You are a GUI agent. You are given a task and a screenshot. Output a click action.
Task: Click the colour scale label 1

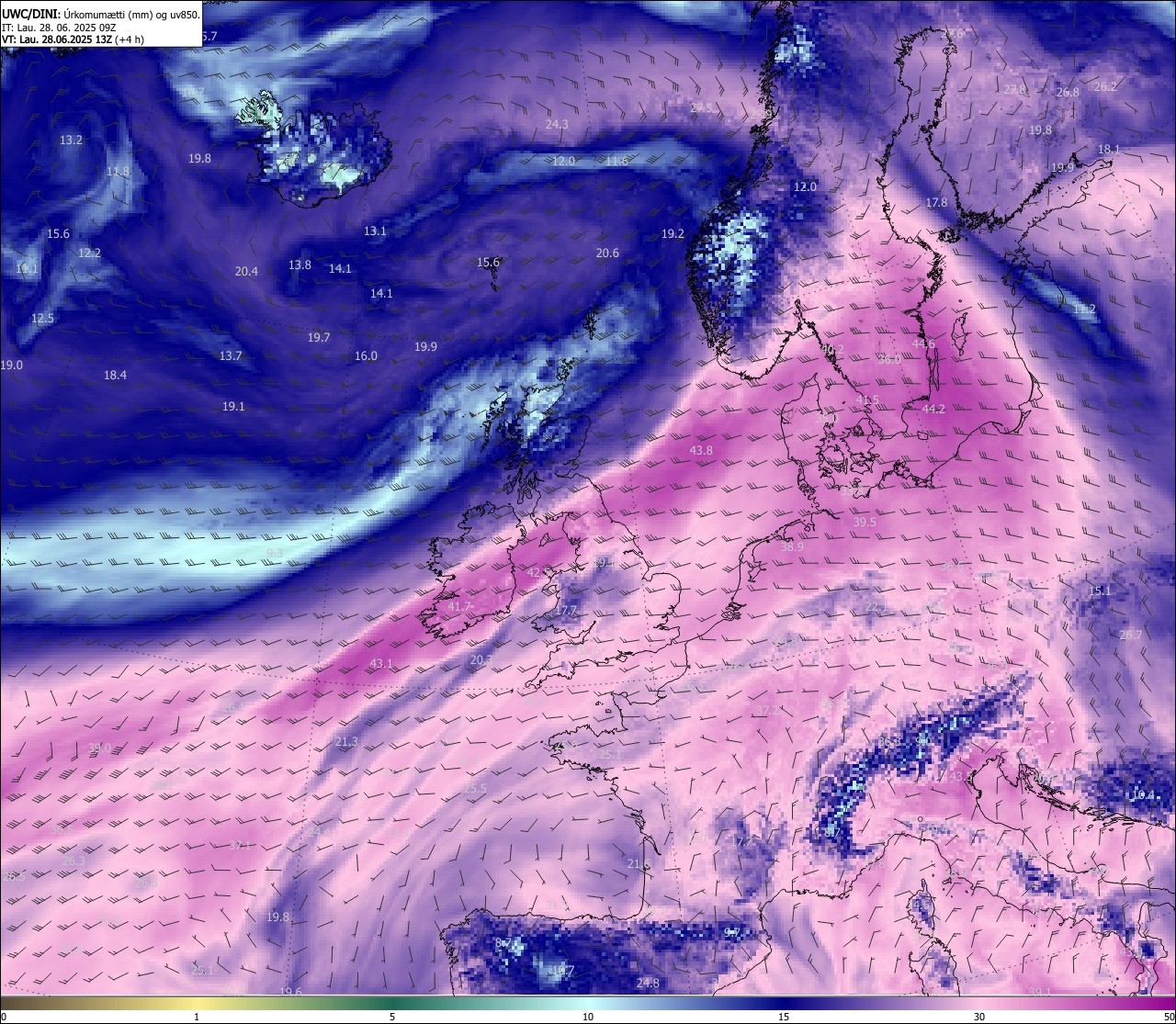point(197,1017)
